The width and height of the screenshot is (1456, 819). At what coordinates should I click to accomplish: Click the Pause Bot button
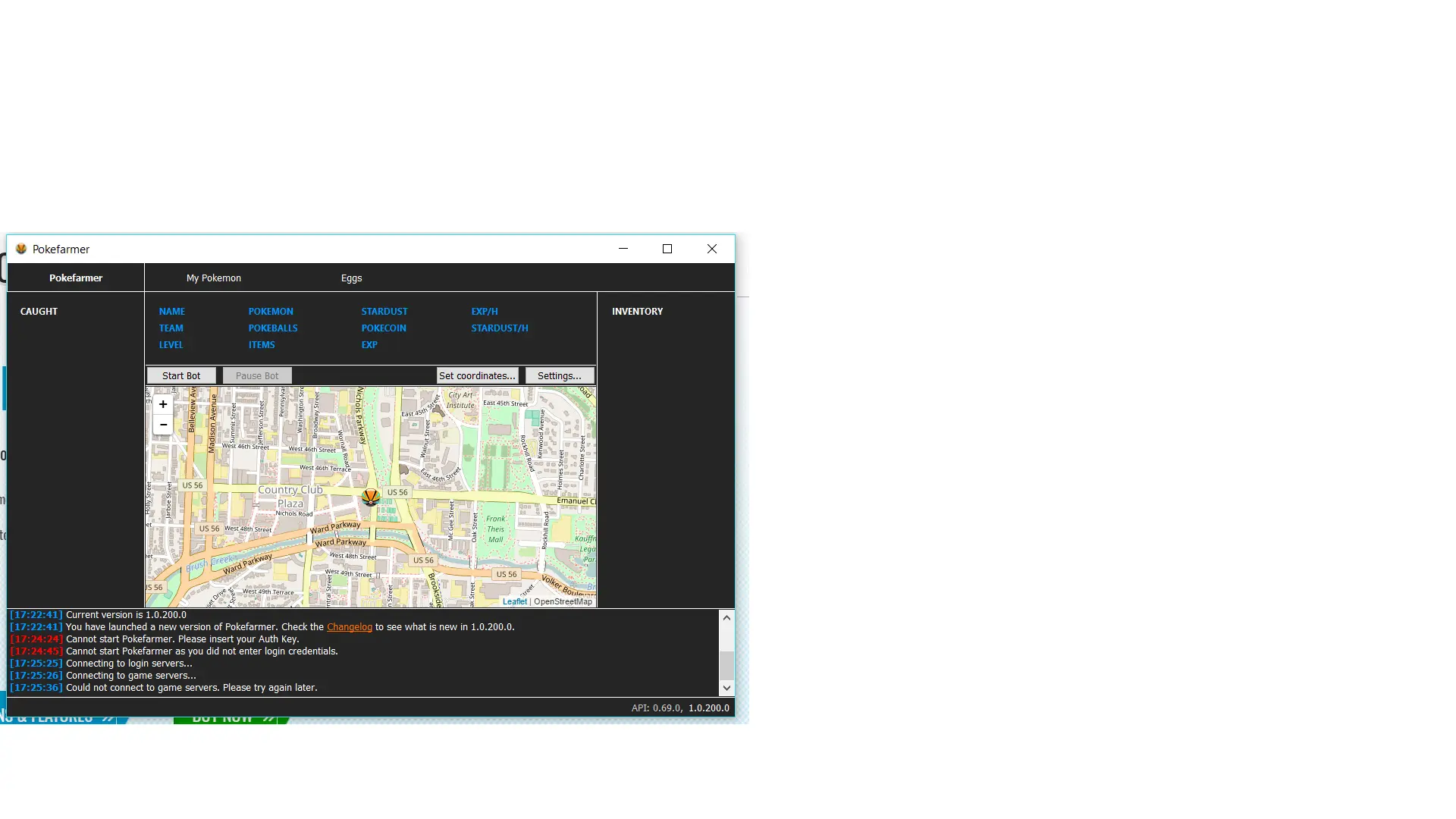(257, 375)
